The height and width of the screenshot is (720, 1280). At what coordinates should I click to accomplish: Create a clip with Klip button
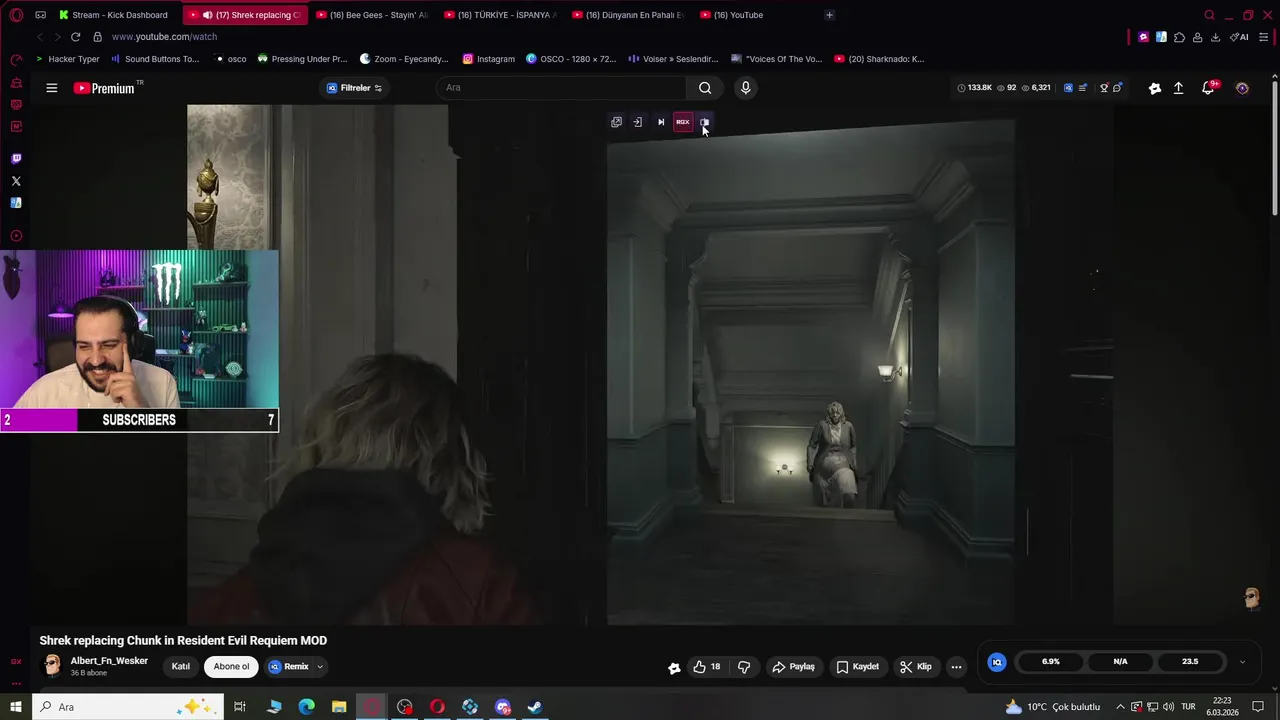pyautogui.click(x=916, y=667)
